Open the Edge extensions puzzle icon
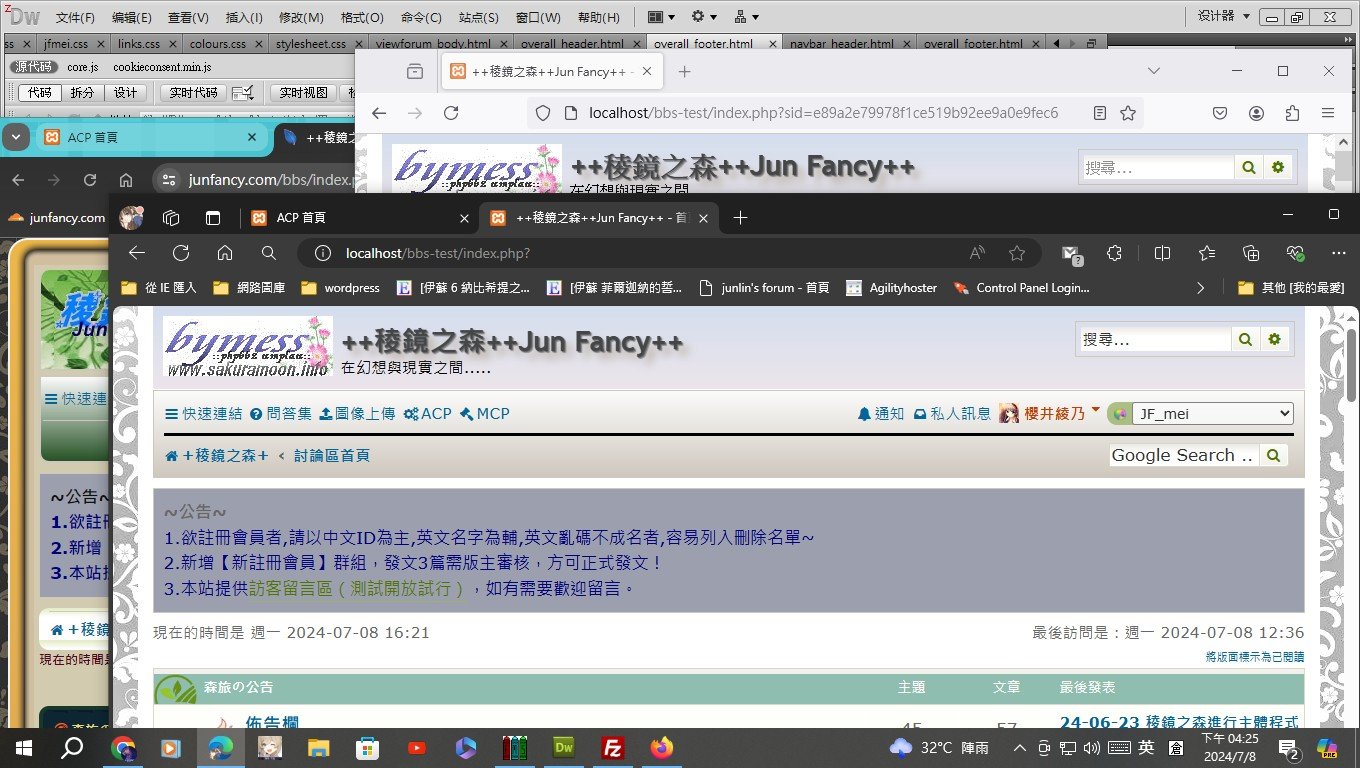 pyautogui.click(x=1114, y=254)
